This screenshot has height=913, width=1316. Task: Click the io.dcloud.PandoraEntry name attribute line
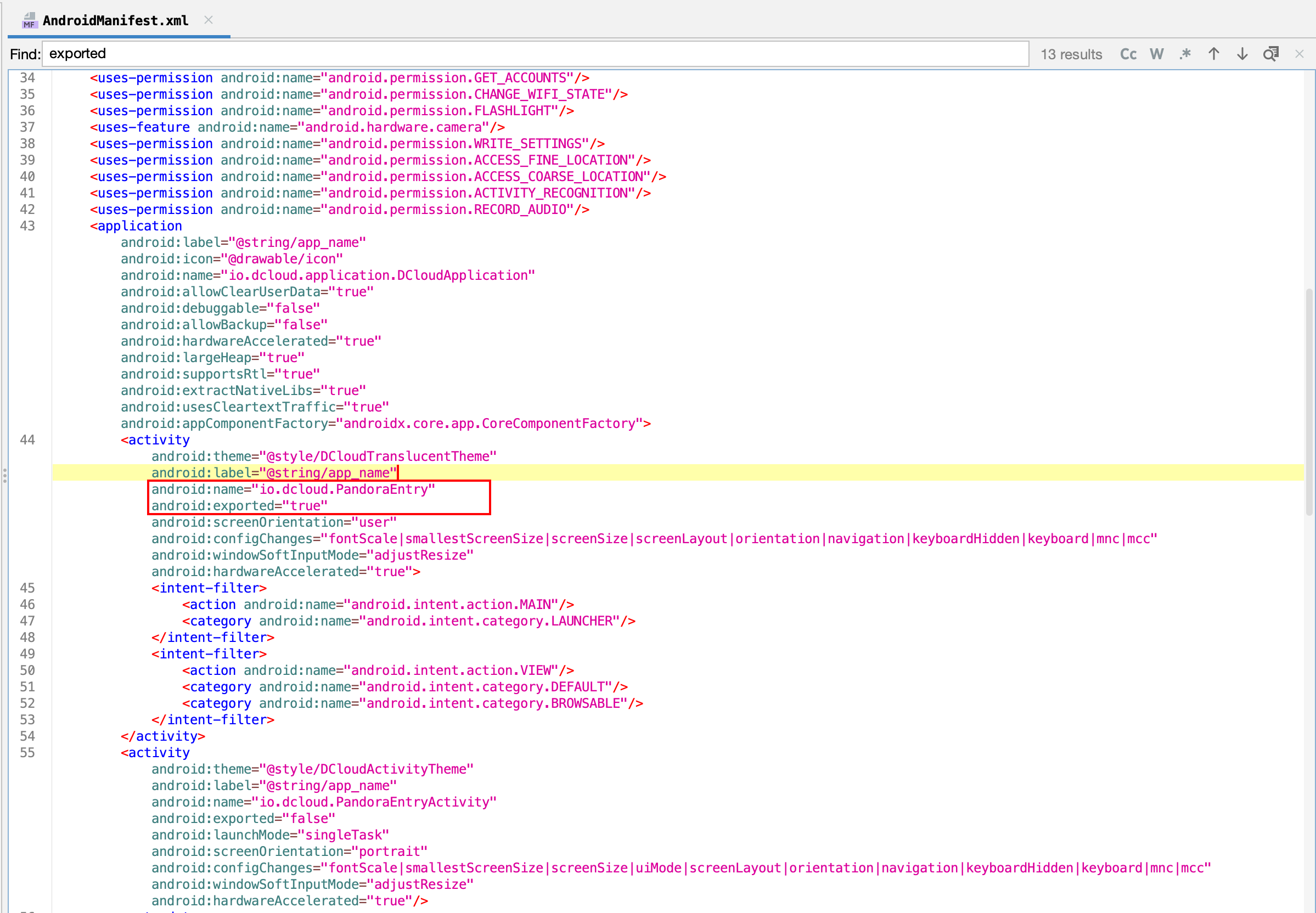[293, 489]
